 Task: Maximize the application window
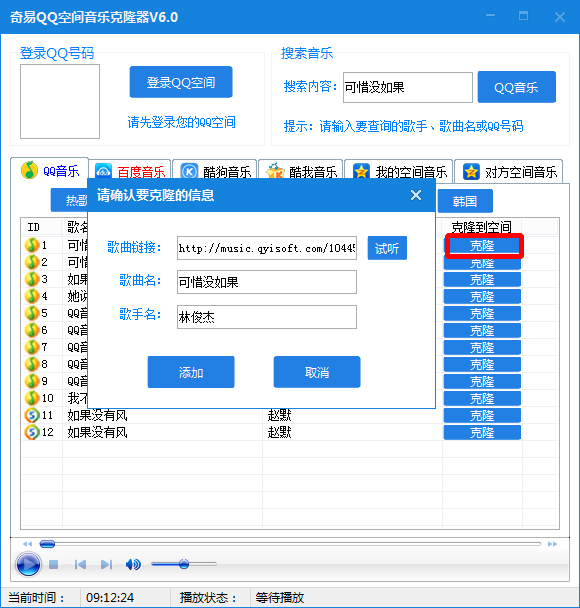pos(523,16)
